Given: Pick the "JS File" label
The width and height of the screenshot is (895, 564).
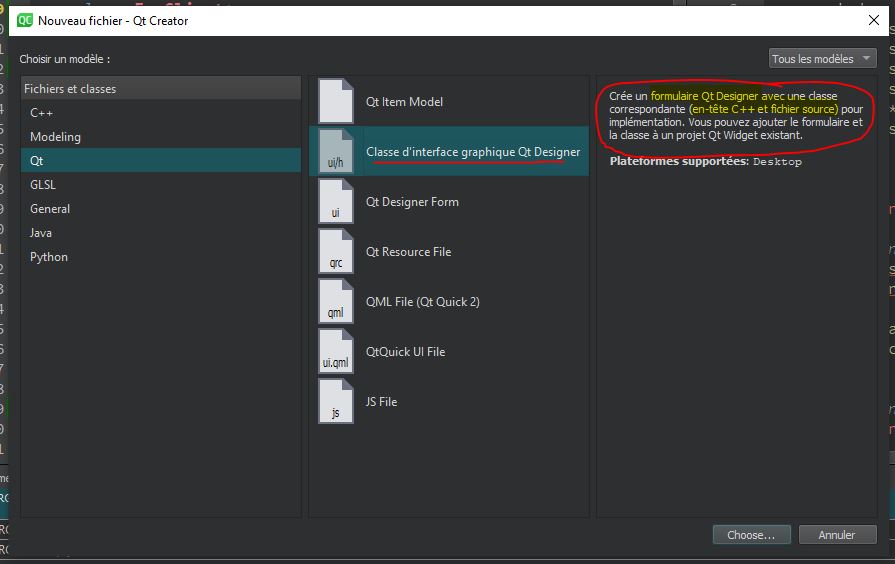Looking at the screenshot, I should click(381, 401).
